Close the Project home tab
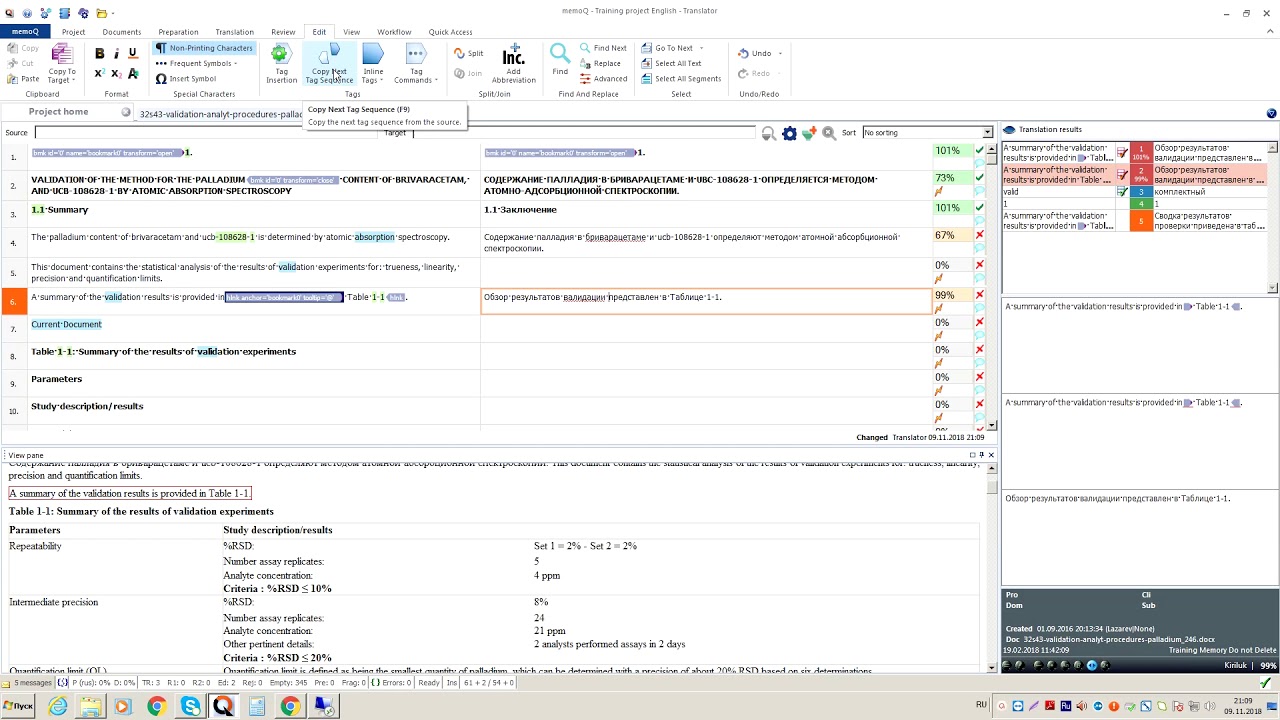1280x720 pixels. click(126, 112)
